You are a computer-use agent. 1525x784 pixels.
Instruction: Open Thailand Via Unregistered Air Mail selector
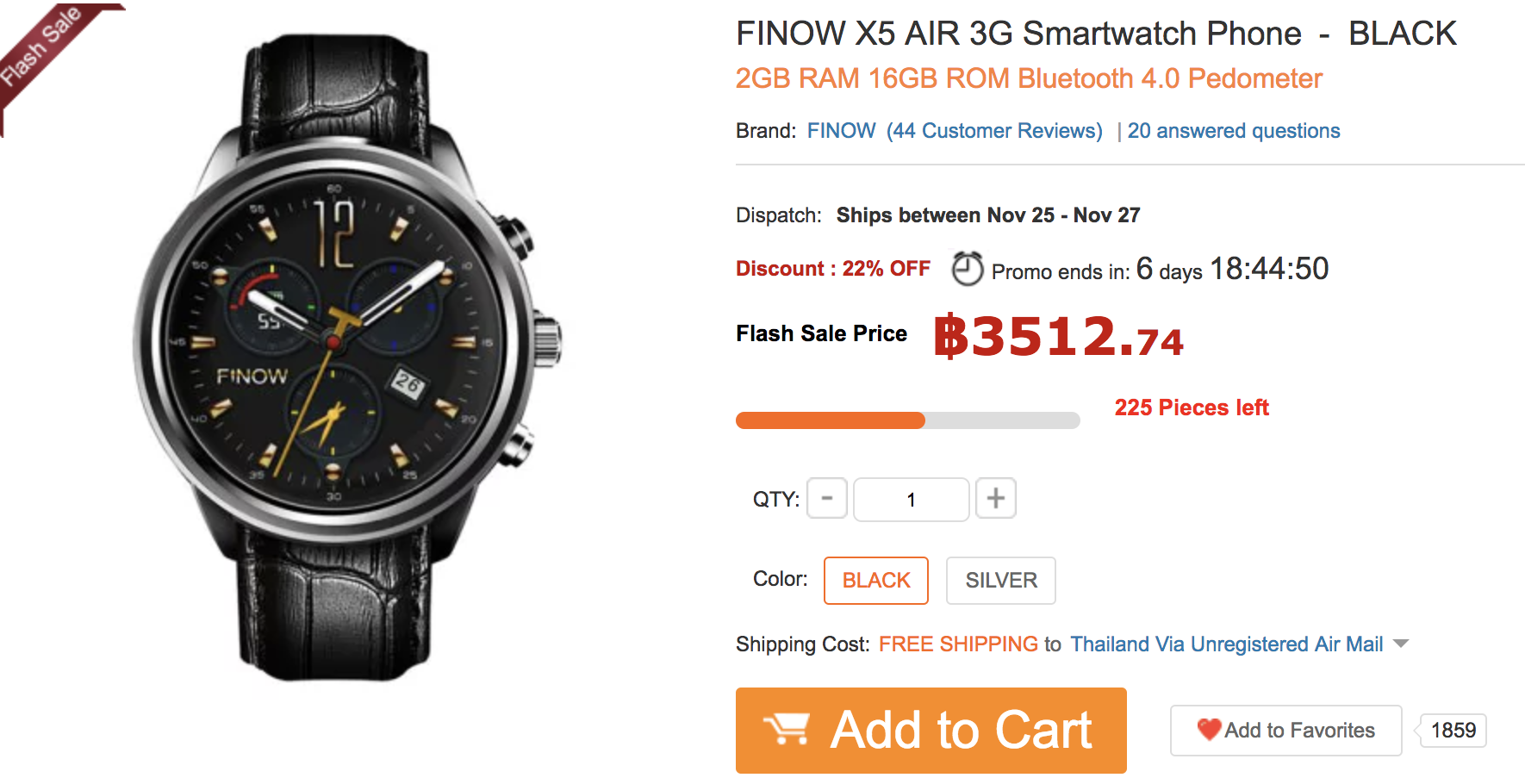1226,644
